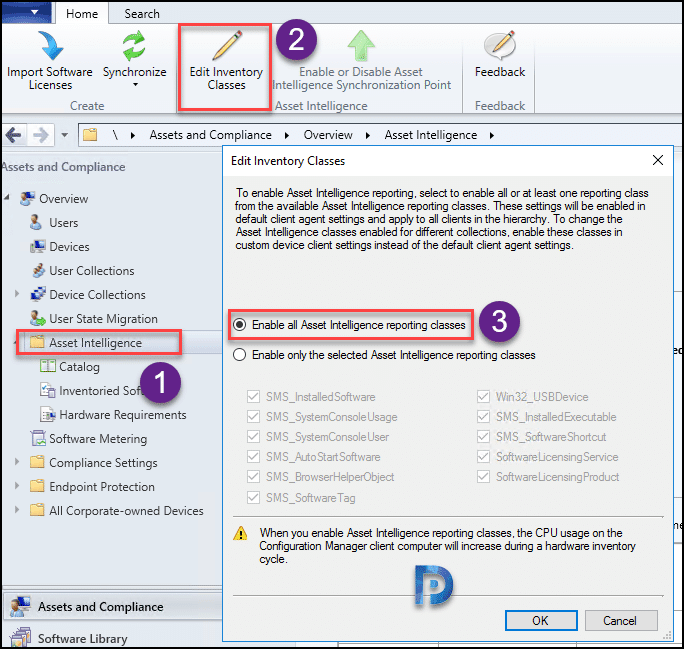Select the Users node icon

[36, 222]
